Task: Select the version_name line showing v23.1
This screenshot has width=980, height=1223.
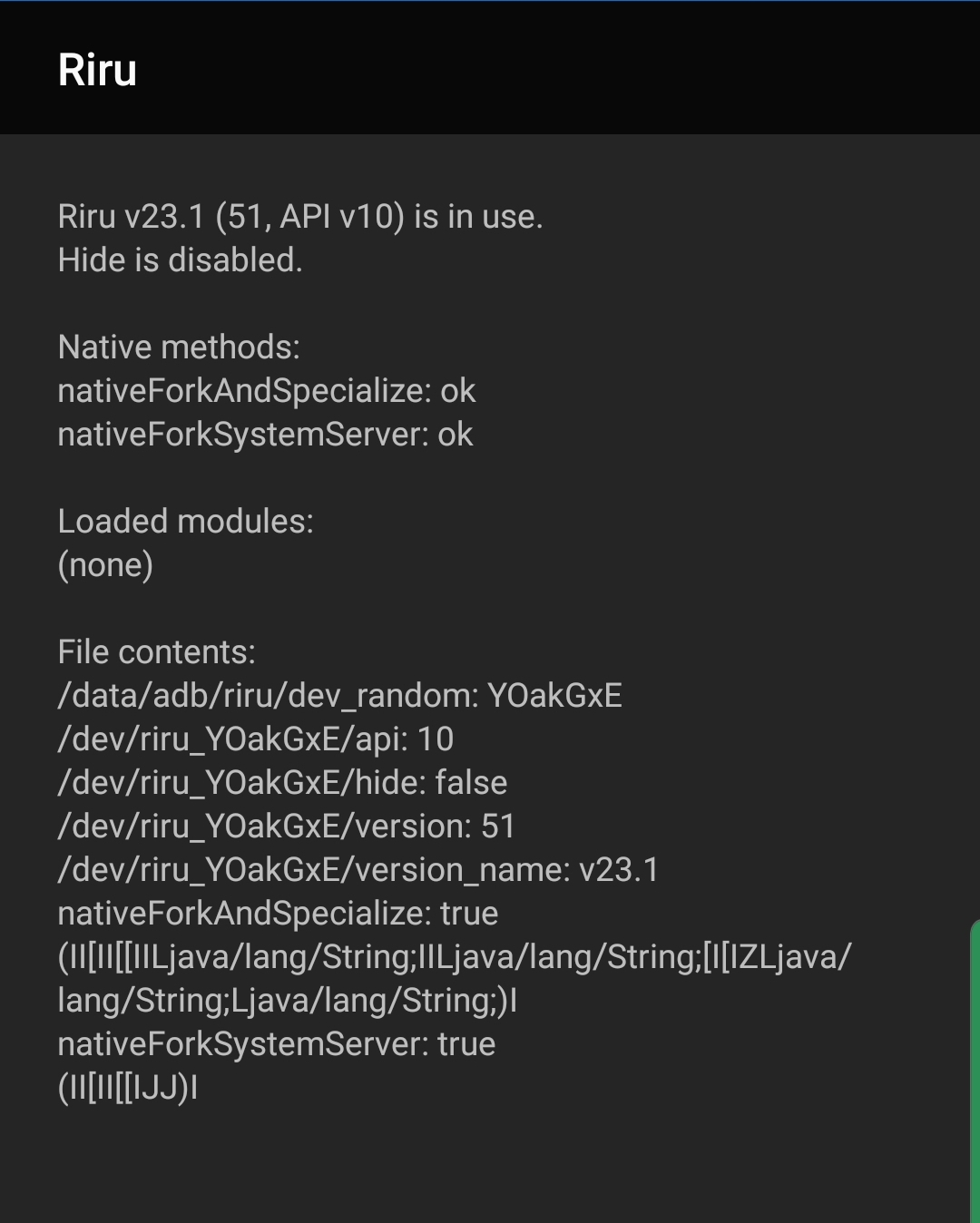Action: (358, 869)
